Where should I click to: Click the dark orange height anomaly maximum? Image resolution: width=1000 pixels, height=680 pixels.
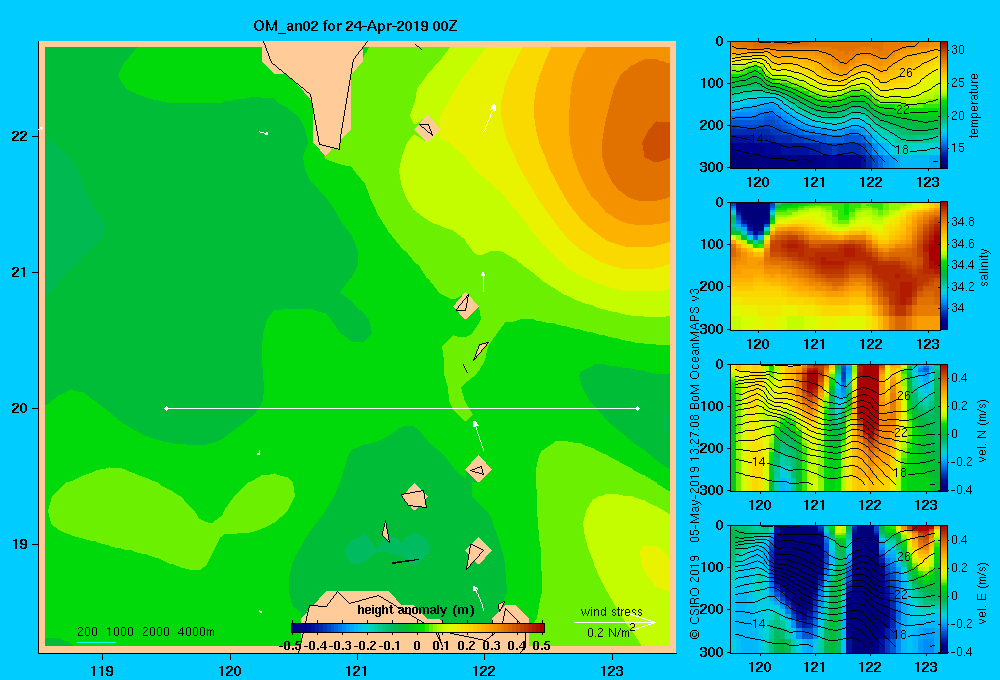(x=656, y=142)
